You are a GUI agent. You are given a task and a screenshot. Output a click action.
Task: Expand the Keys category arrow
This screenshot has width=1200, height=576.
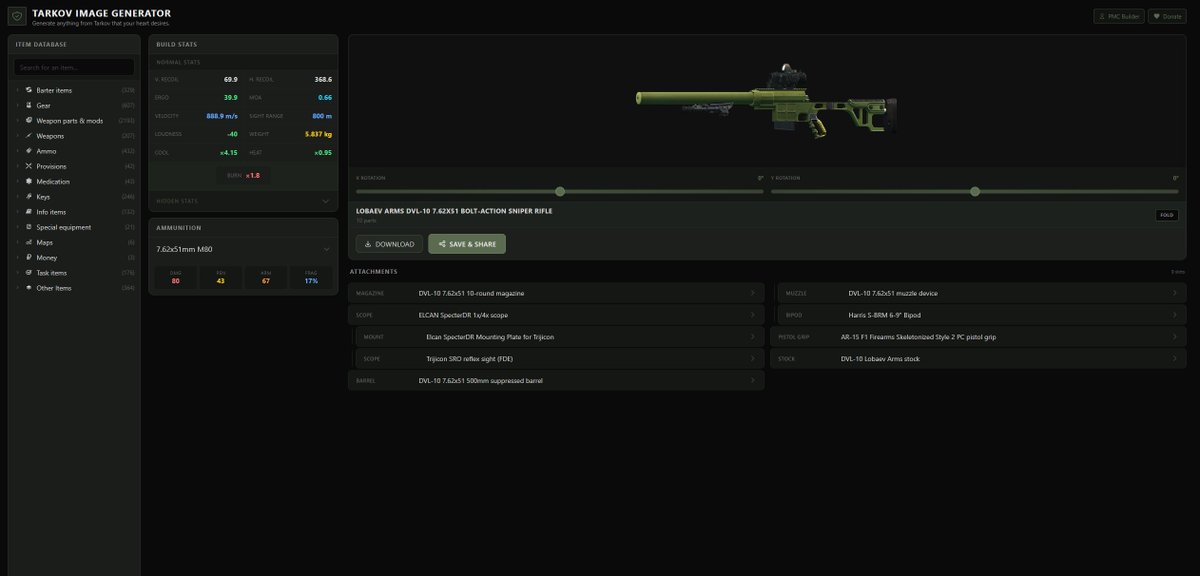click(17, 197)
